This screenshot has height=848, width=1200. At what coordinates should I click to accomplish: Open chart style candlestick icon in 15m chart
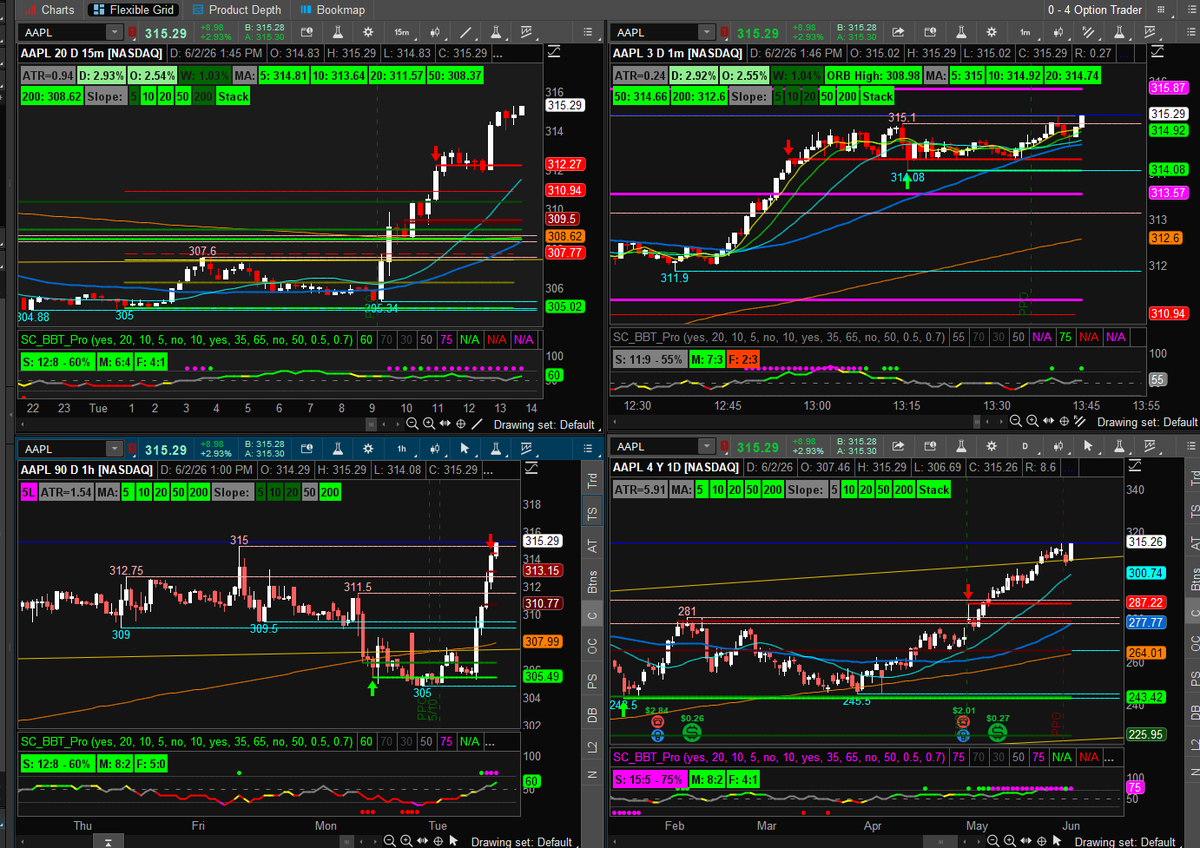(x=434, y=32)
